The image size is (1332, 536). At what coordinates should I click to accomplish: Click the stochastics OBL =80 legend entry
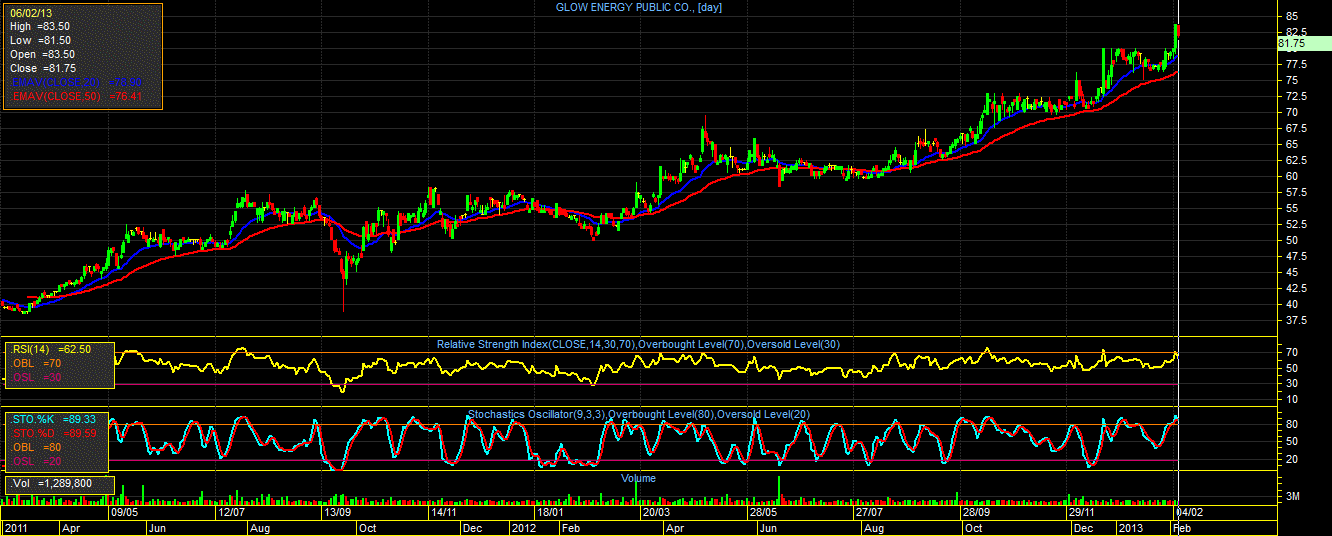point(36,447)
